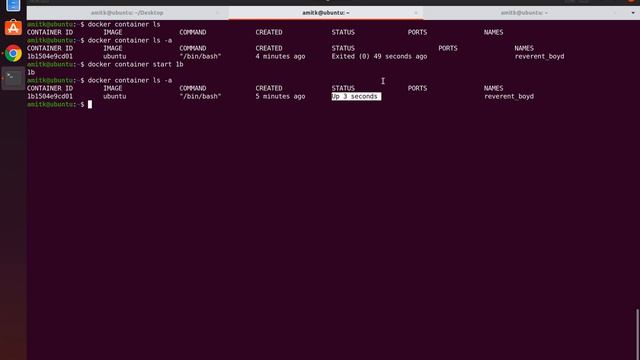
Task: Click the Terminal icon in the dock
Action: coord(13,78)
